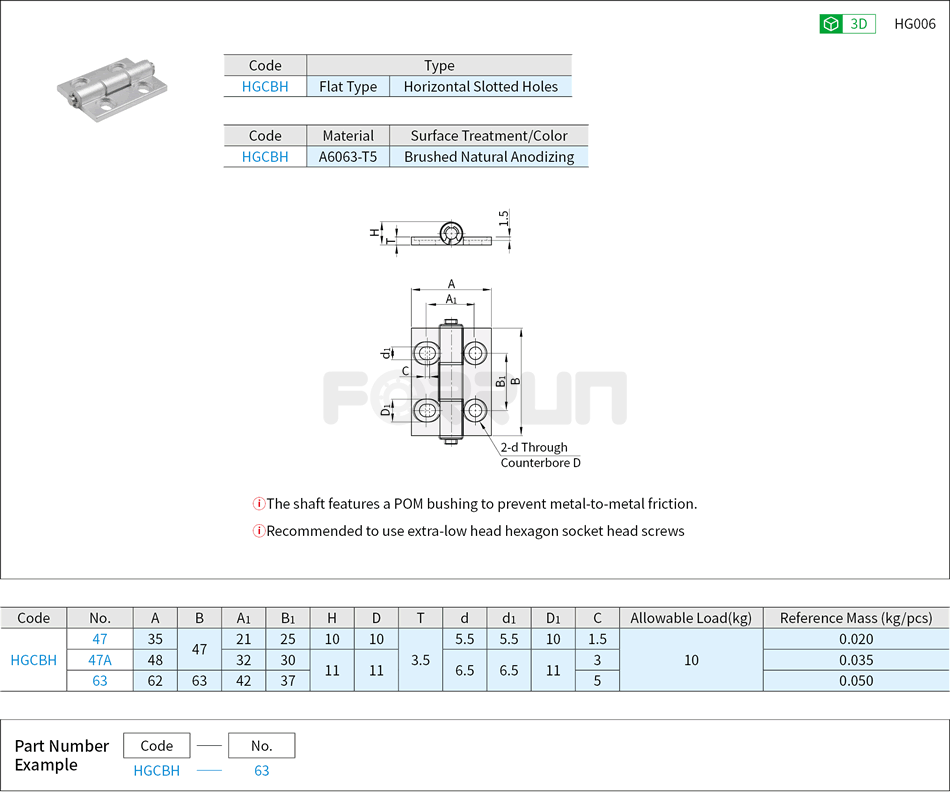The width and height of the screenshot is (950, 796).
Task: Click the info icon before the POM bushing note
Action: point(259,504)
